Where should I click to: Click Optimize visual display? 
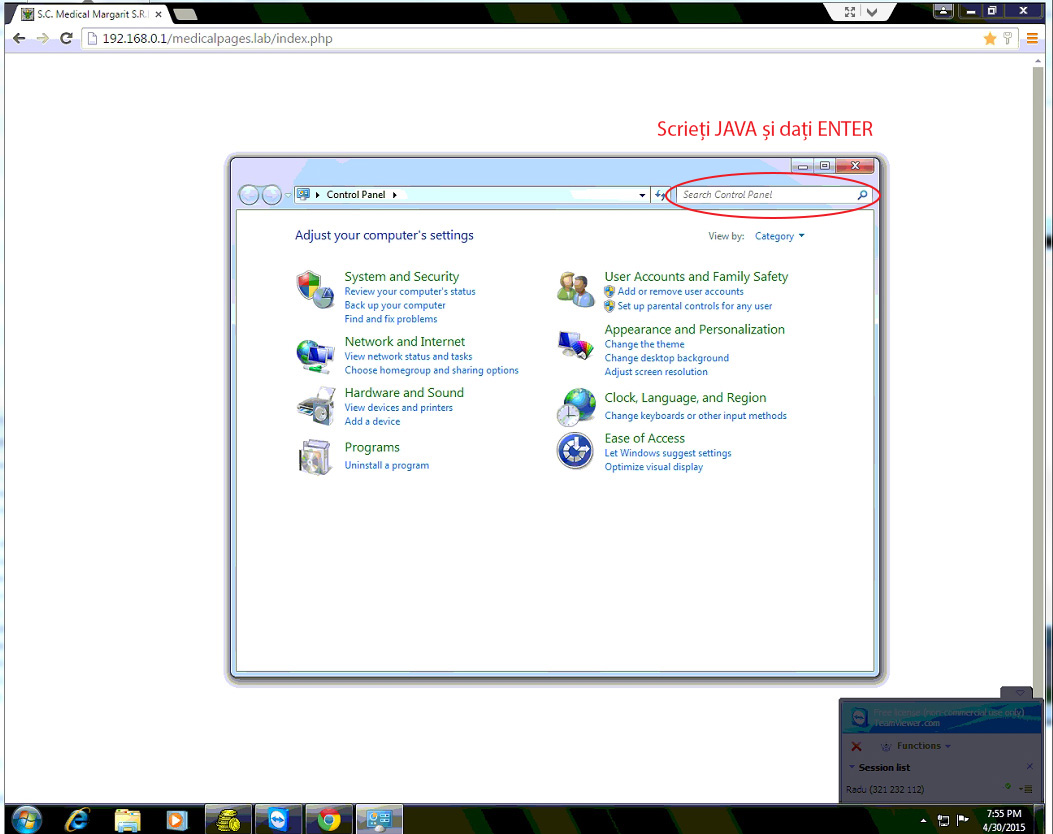(653, 467)
